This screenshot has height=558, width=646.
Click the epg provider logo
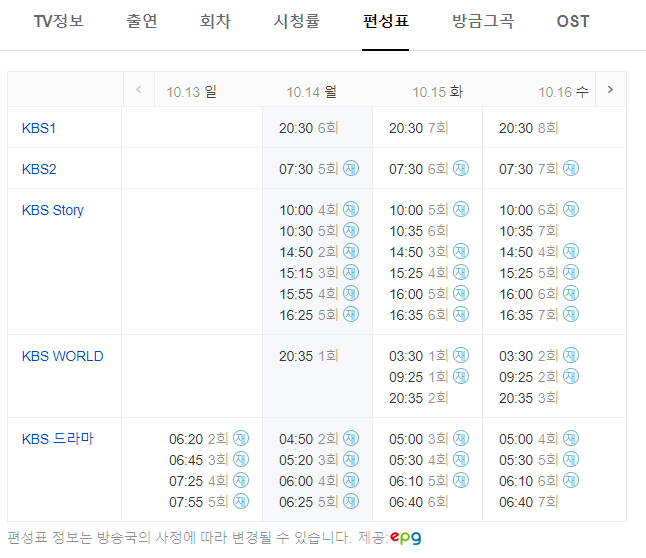point(406,537)
